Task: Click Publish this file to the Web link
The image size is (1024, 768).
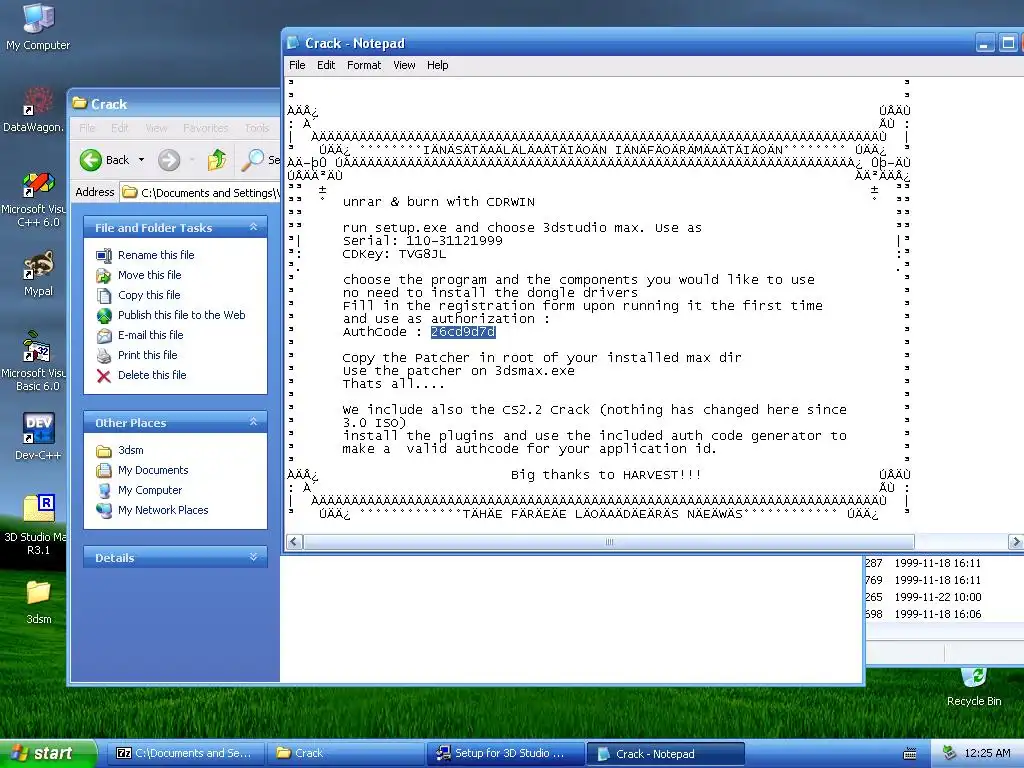Action: [182, 315]
